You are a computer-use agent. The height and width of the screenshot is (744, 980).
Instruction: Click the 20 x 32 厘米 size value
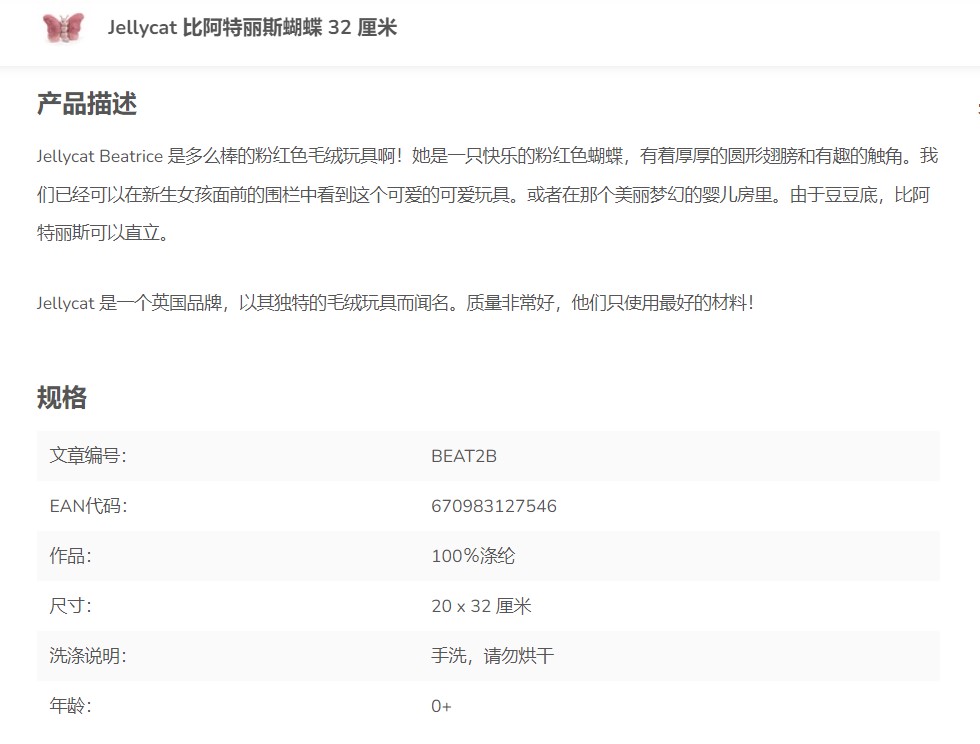[481, 606]
